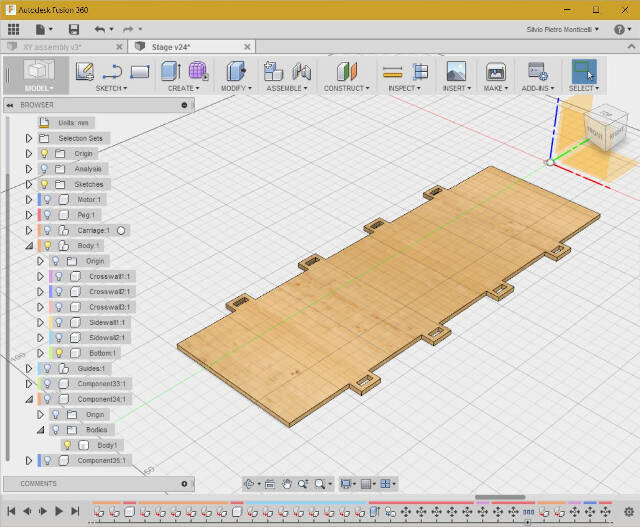
Task: Click the Undo arrow
Action: [100, 29]
